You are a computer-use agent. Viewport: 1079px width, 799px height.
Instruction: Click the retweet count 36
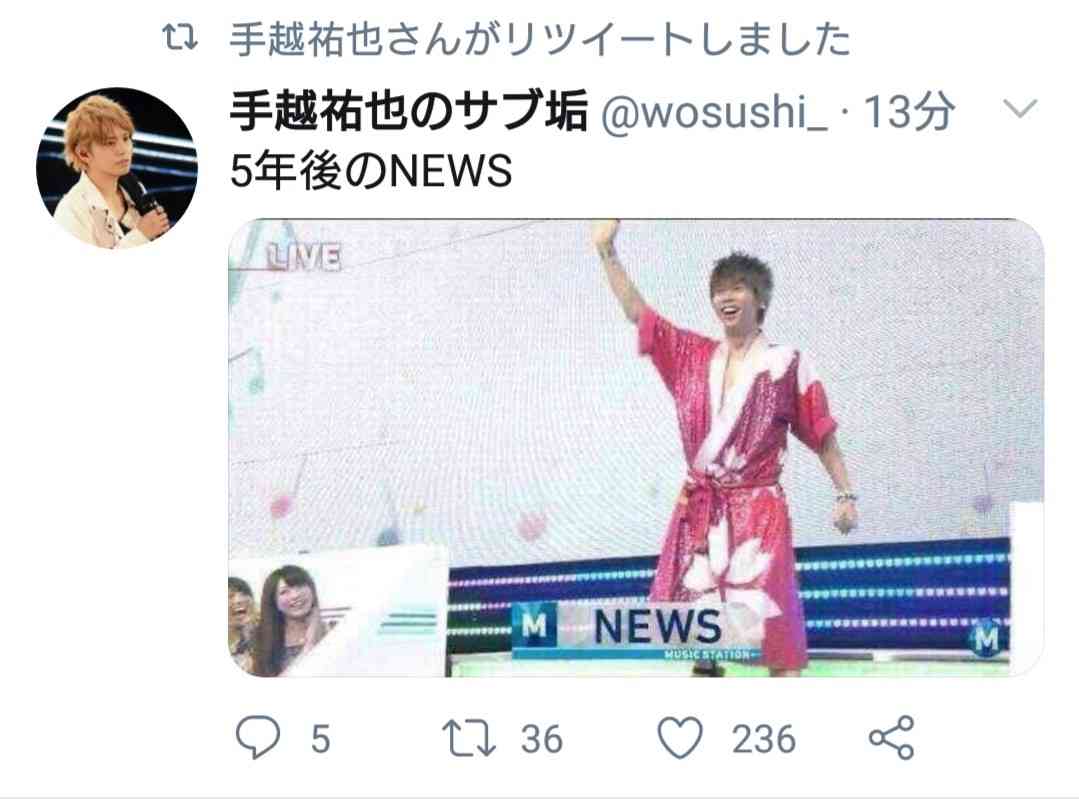pyautogui.click(x=542, y=740)
